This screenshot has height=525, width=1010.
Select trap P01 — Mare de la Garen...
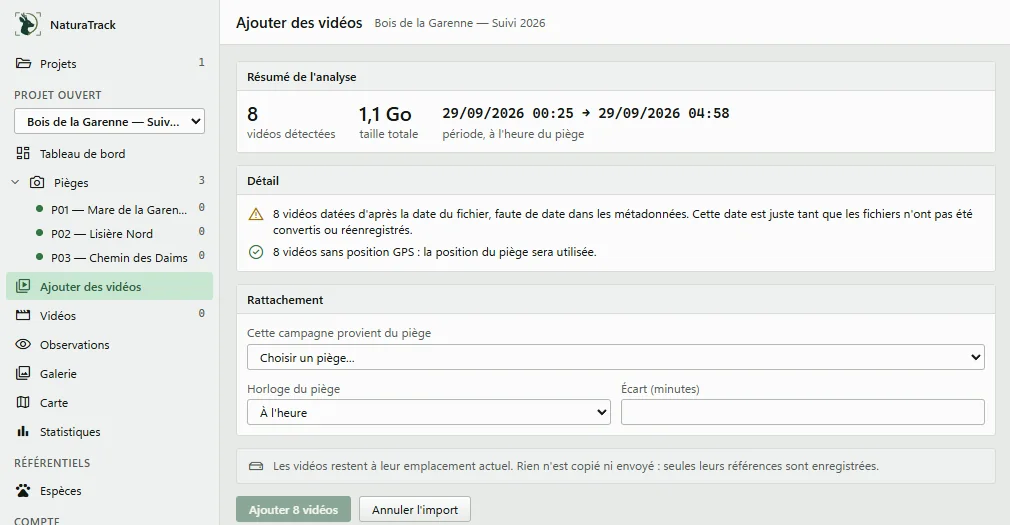coord(119,209)
